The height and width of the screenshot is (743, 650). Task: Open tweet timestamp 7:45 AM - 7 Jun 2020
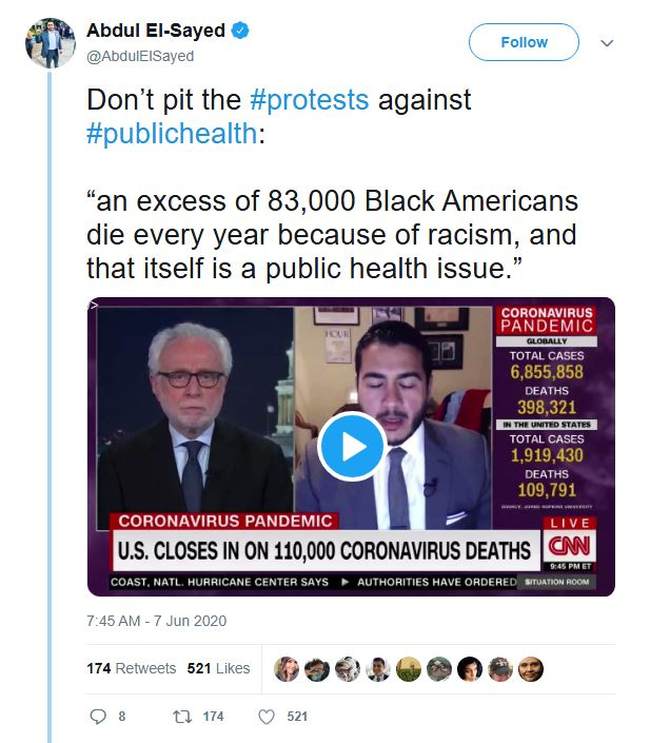[156, 621]
